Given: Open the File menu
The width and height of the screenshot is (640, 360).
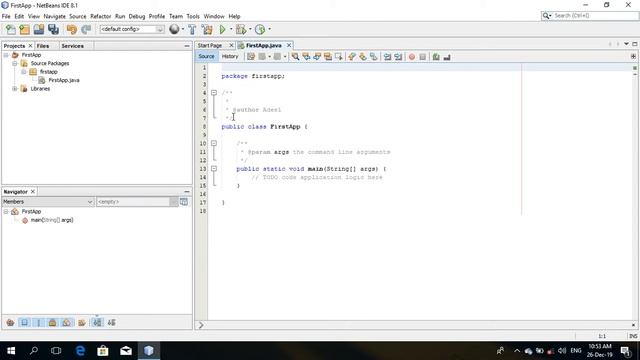Looking at the screenshot, I should pos(6,16).
